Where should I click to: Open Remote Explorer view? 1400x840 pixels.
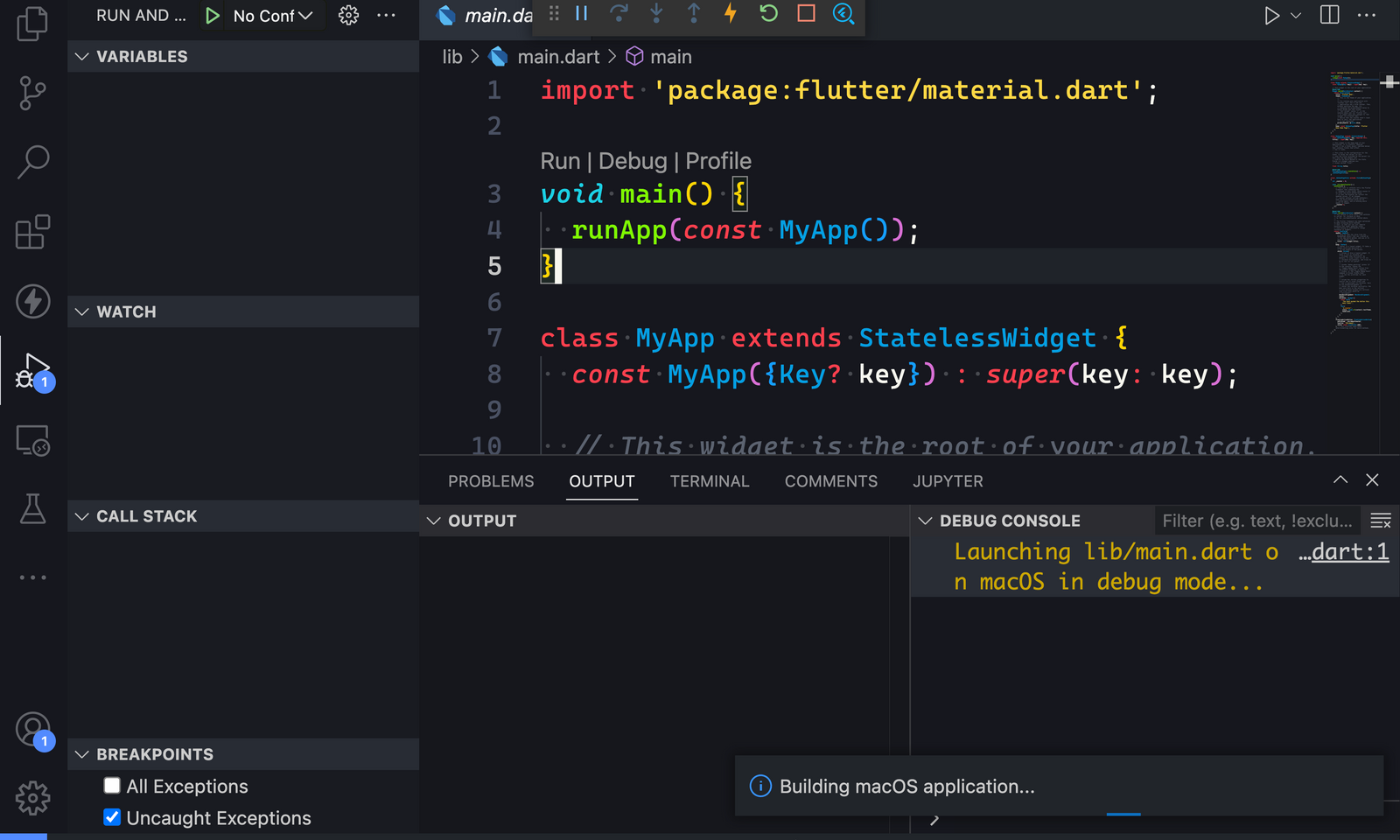click(x=32, y=440)
